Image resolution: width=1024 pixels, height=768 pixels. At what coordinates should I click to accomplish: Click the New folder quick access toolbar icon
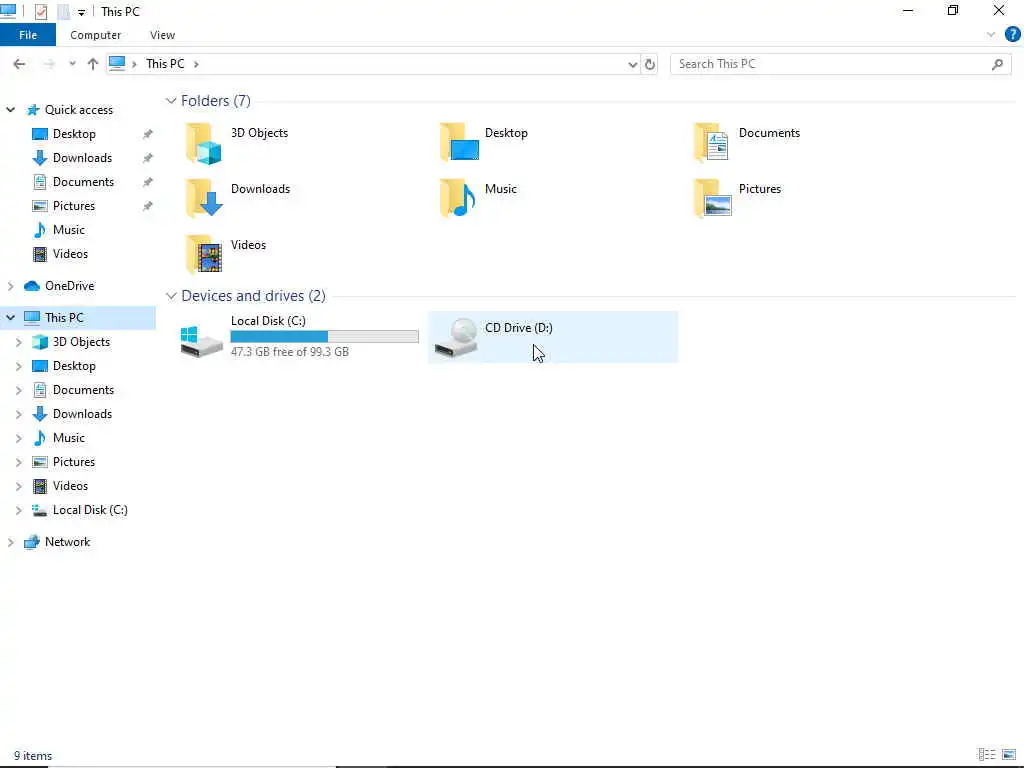tap(63, 12)
